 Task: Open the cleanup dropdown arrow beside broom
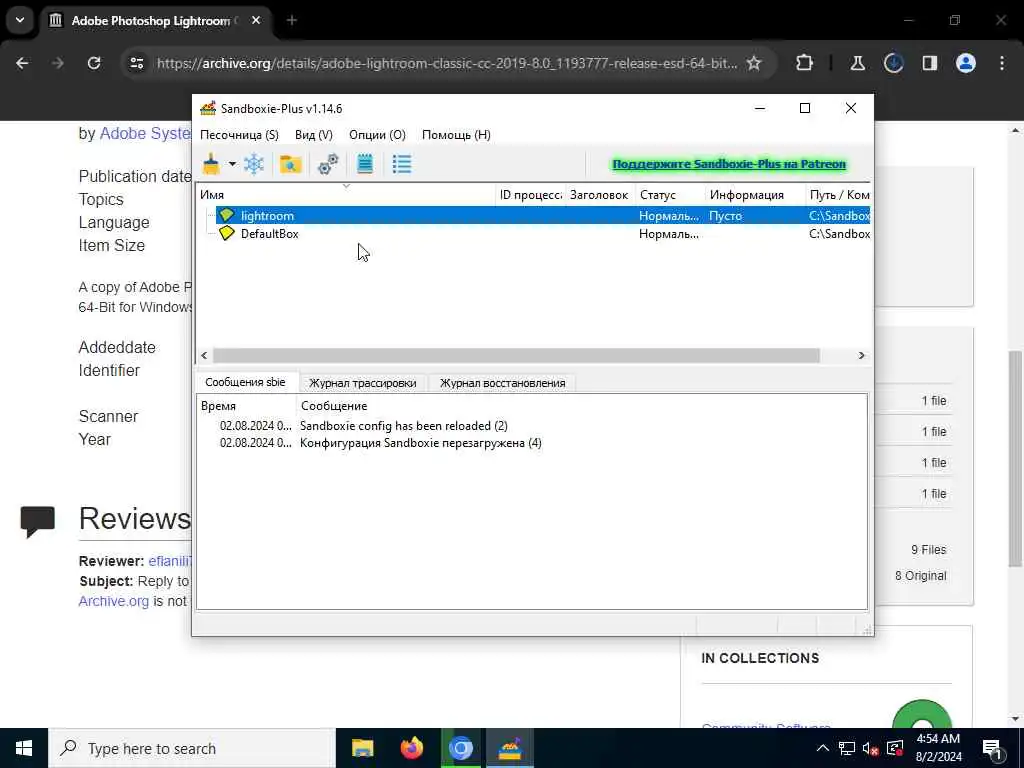[x=232, y=164]
